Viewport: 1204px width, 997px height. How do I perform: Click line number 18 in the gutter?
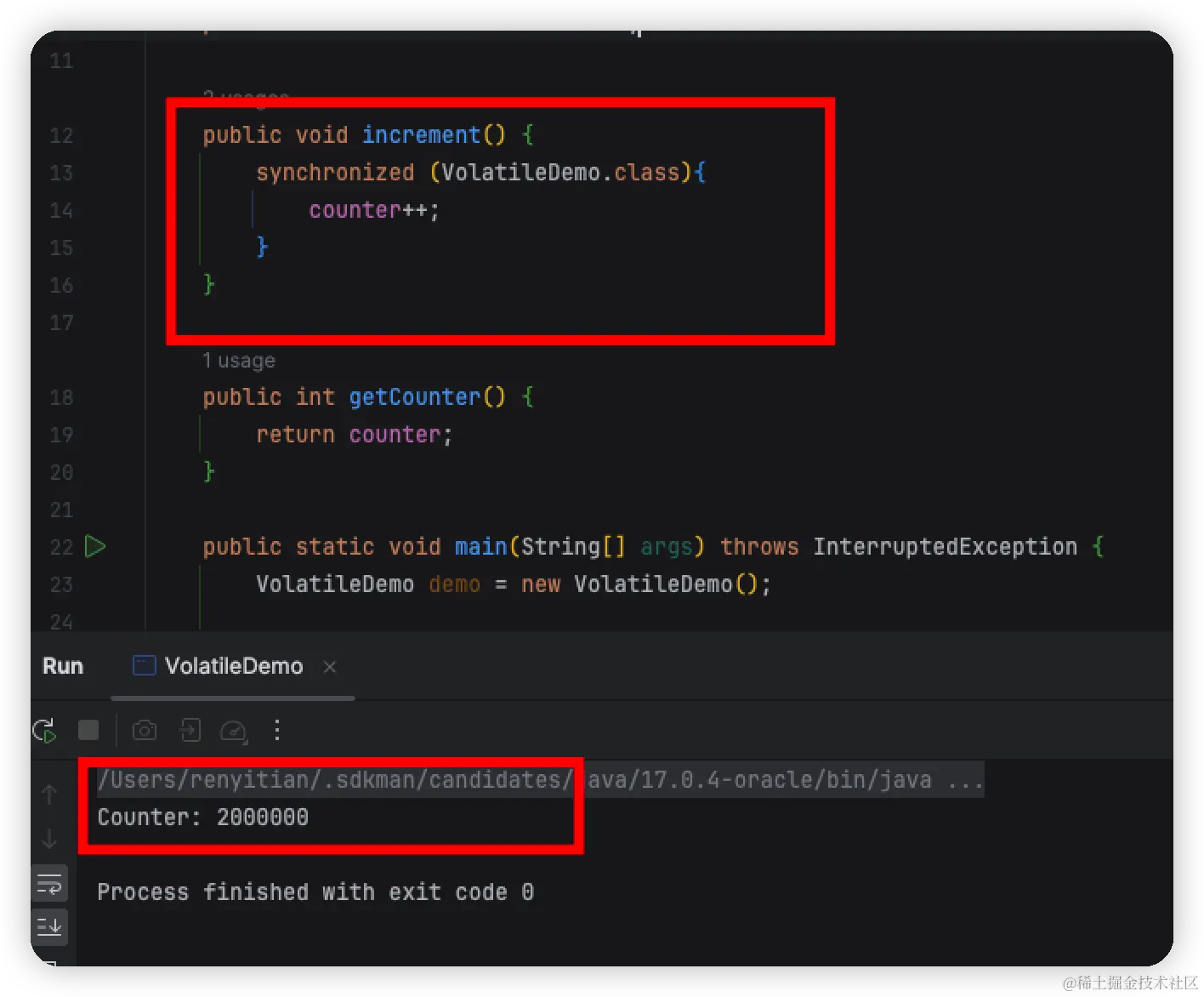[x=61, y=397]
